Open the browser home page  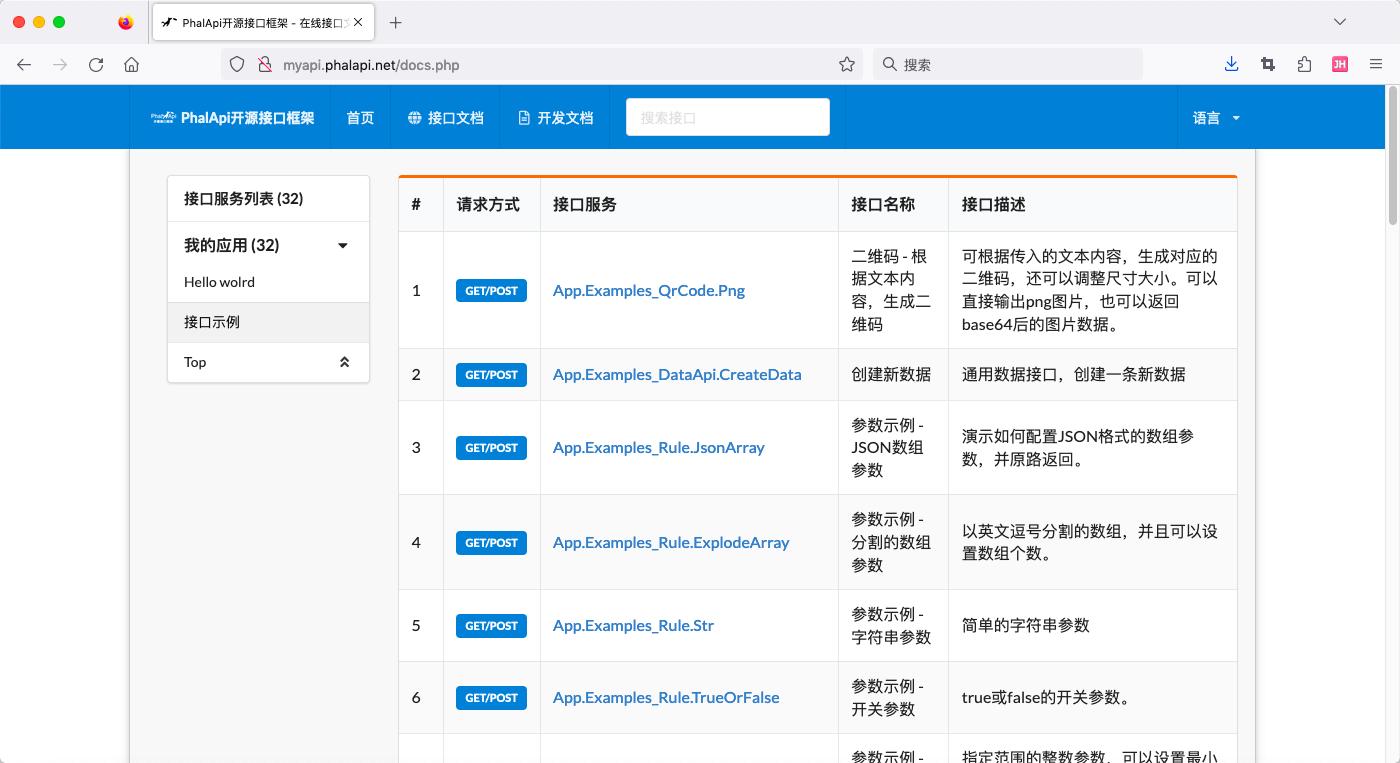pos(131,64)
